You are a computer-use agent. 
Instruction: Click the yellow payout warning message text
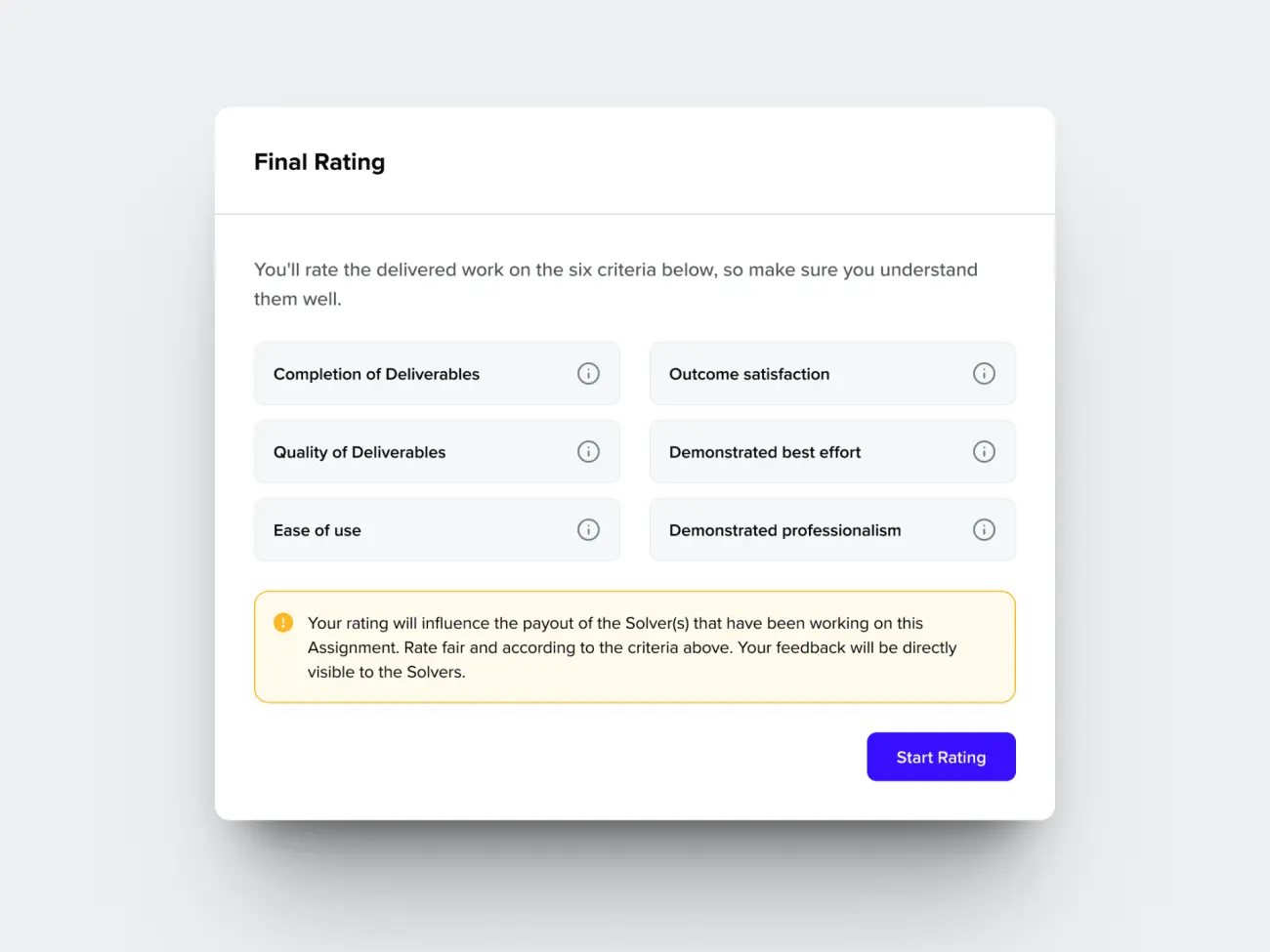pos(632,647)
